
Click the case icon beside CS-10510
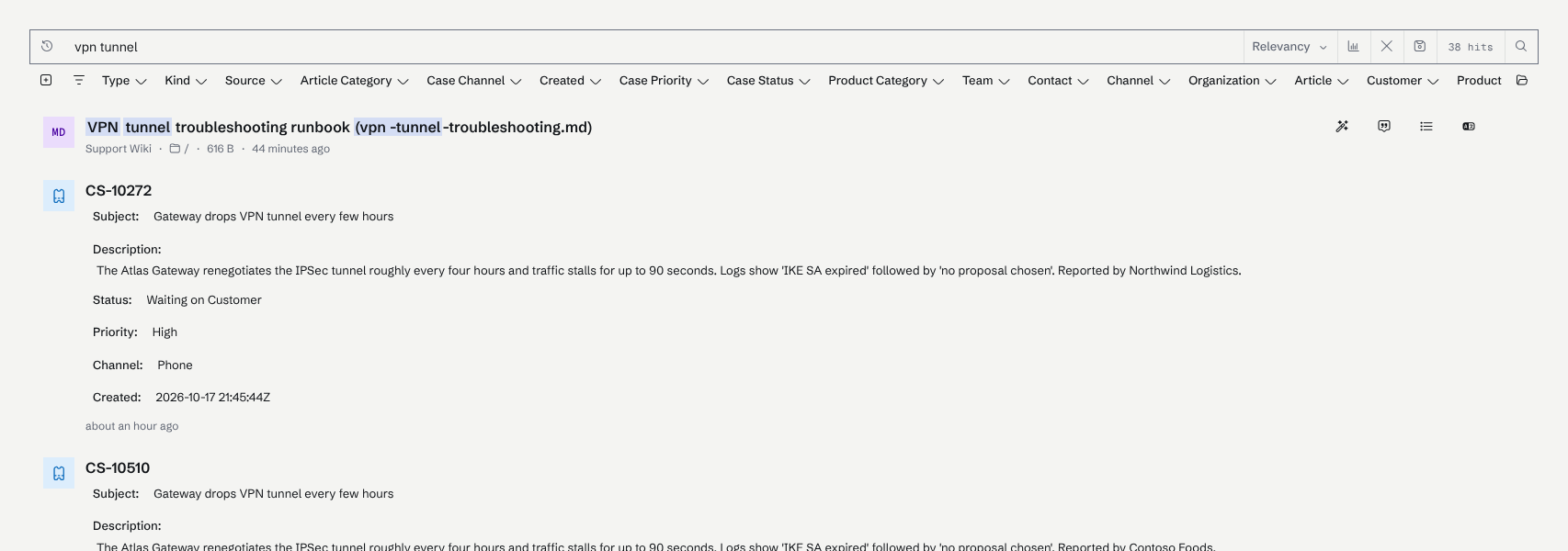point(59,473)
